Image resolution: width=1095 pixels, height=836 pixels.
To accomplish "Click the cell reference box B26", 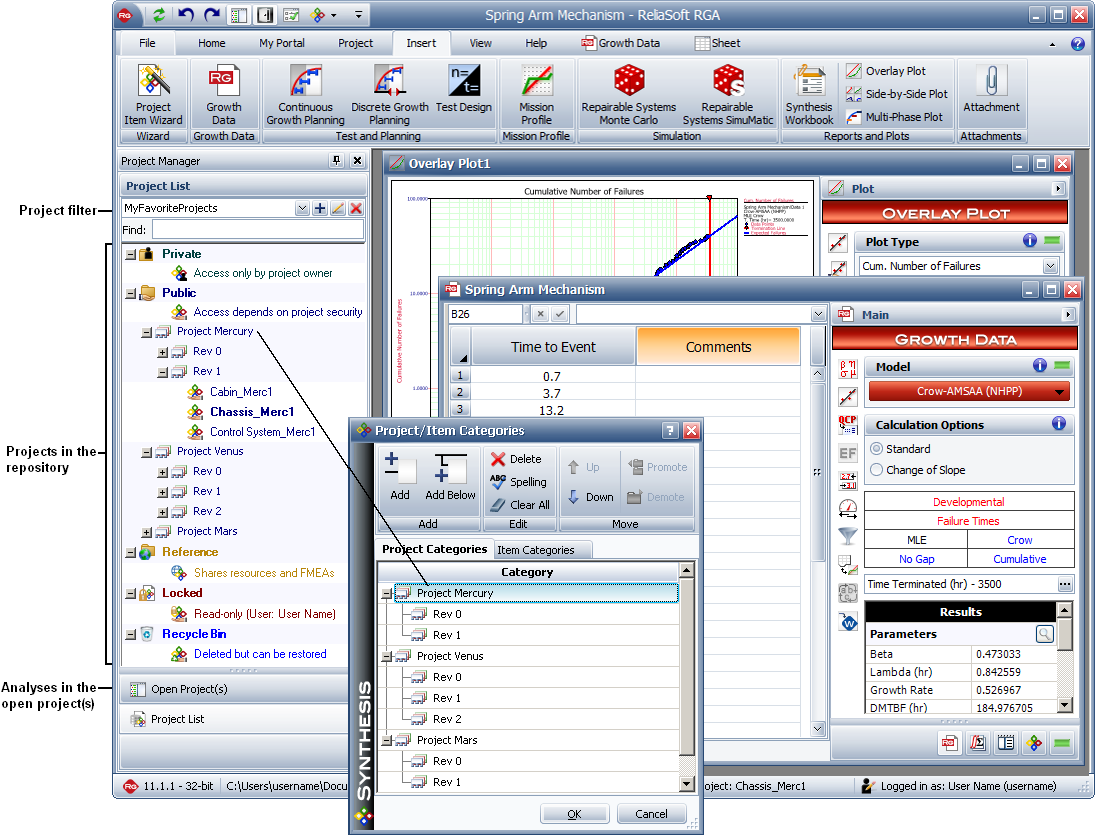I will (x=485, y=314).
